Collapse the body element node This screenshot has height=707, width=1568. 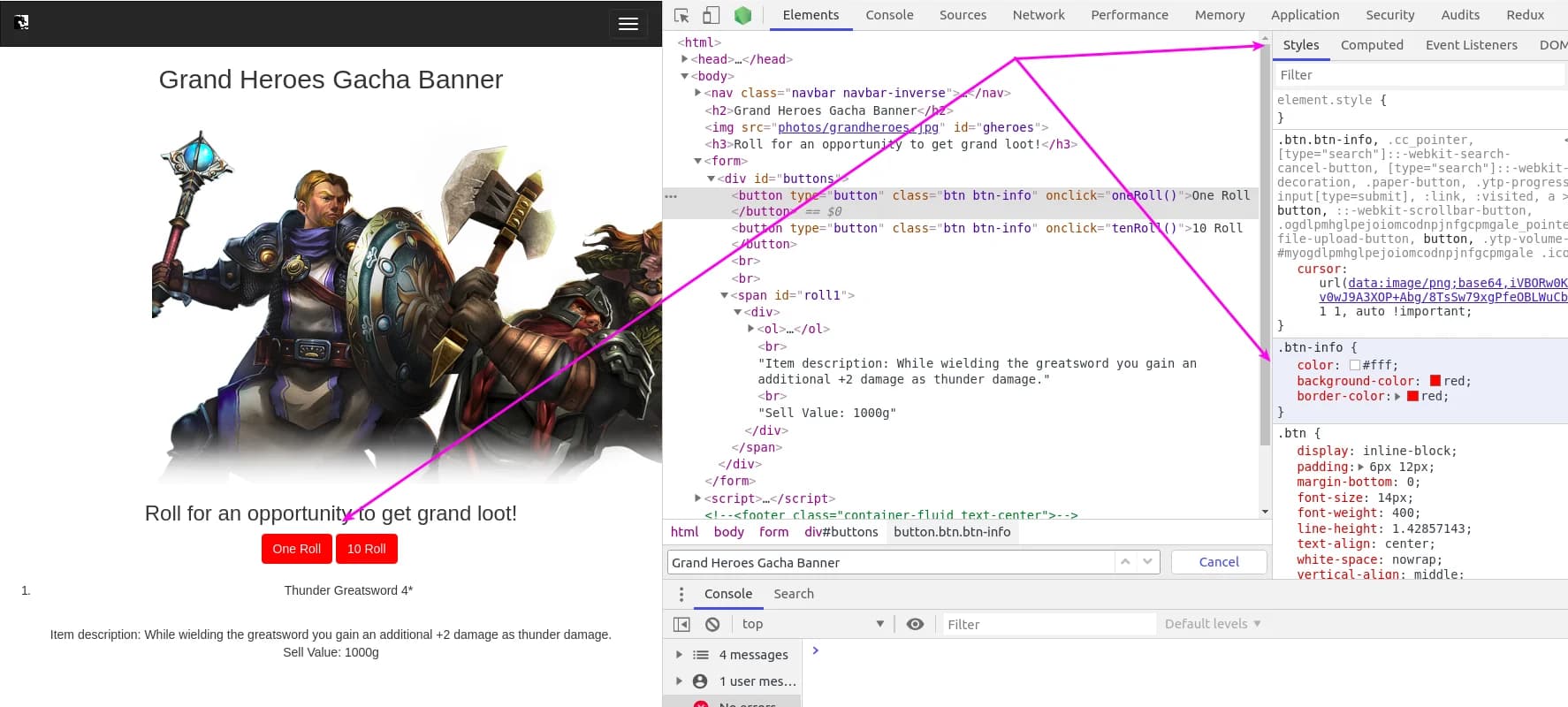pos(685,76)
